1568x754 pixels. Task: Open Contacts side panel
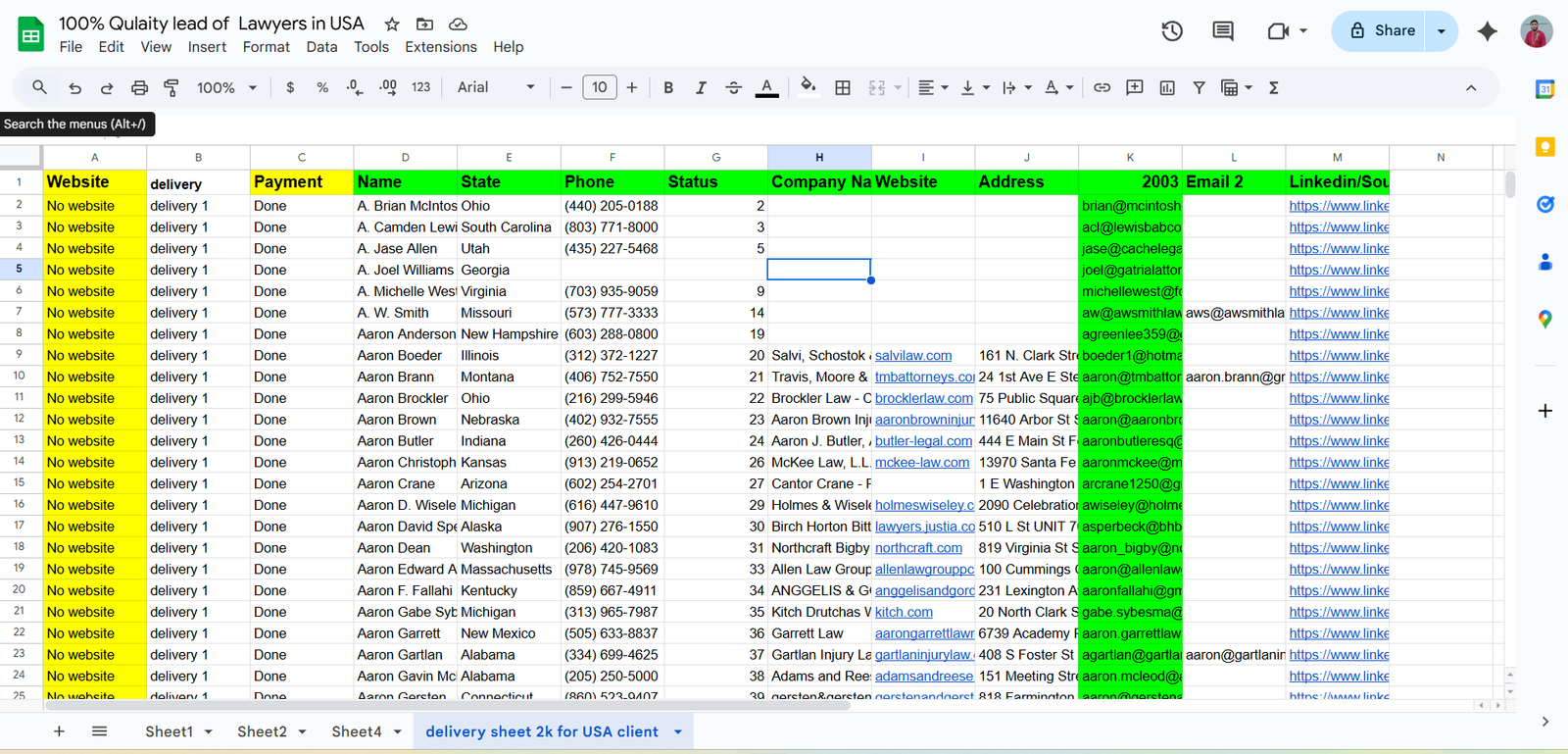click(1545, 262)
